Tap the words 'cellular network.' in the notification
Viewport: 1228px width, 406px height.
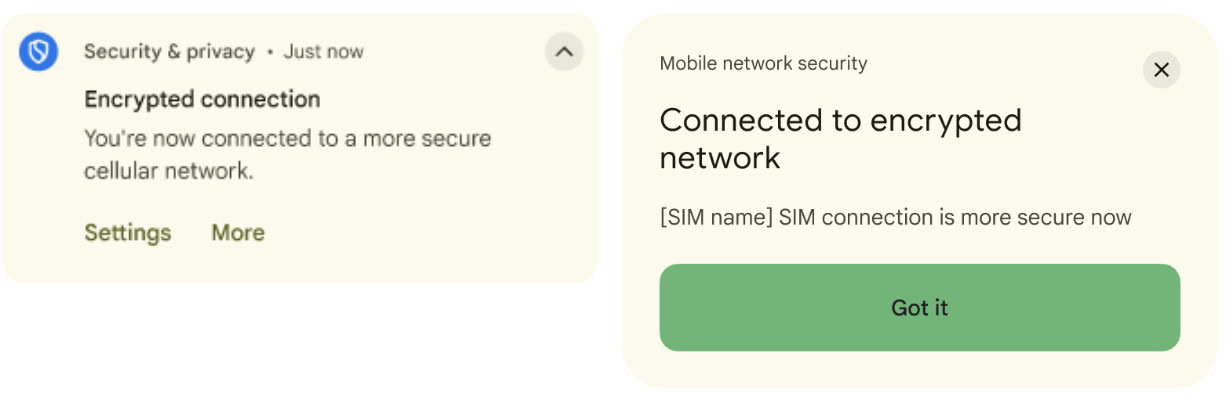click(x=168, y=171)
